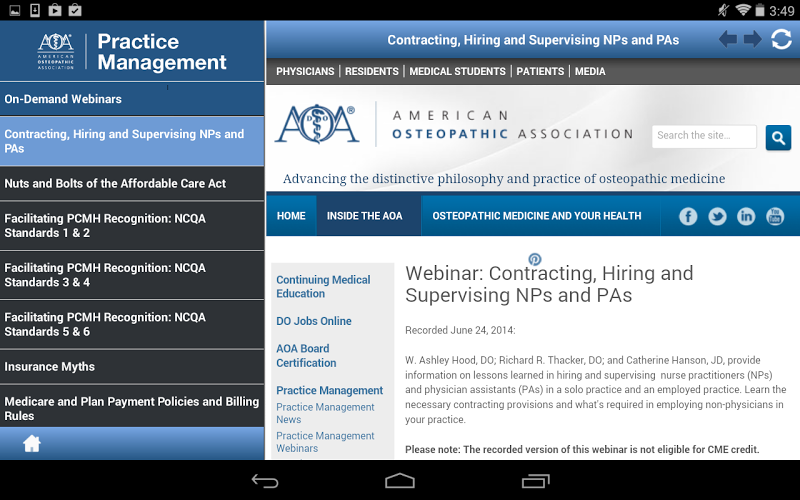Screen dimensions: 800x500
Task: Open the AOA Board Certification link
Action: click(x=306, y=356)
